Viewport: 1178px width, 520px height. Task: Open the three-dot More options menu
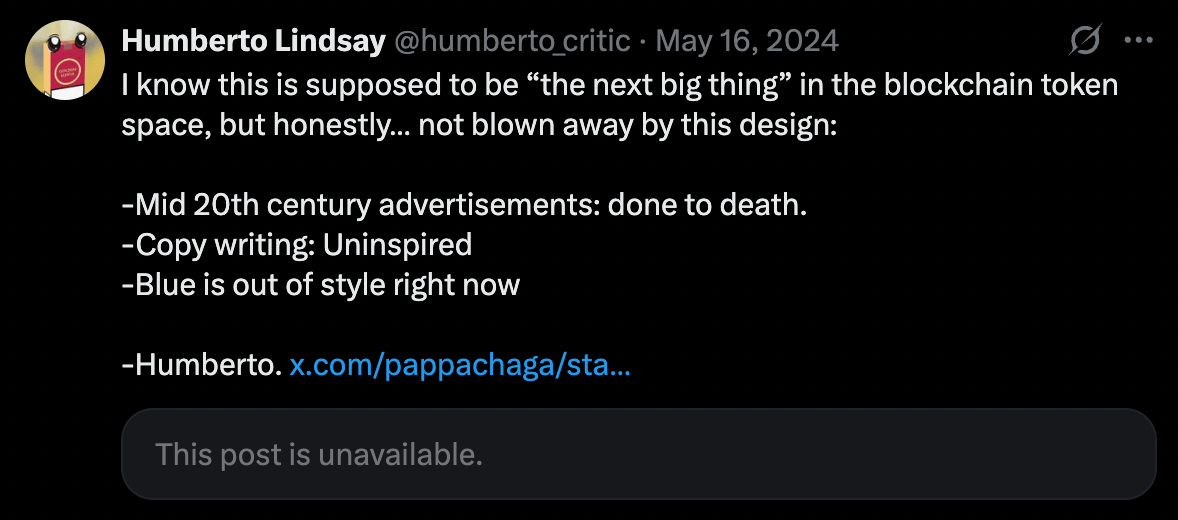click(x=1138, y=41)
